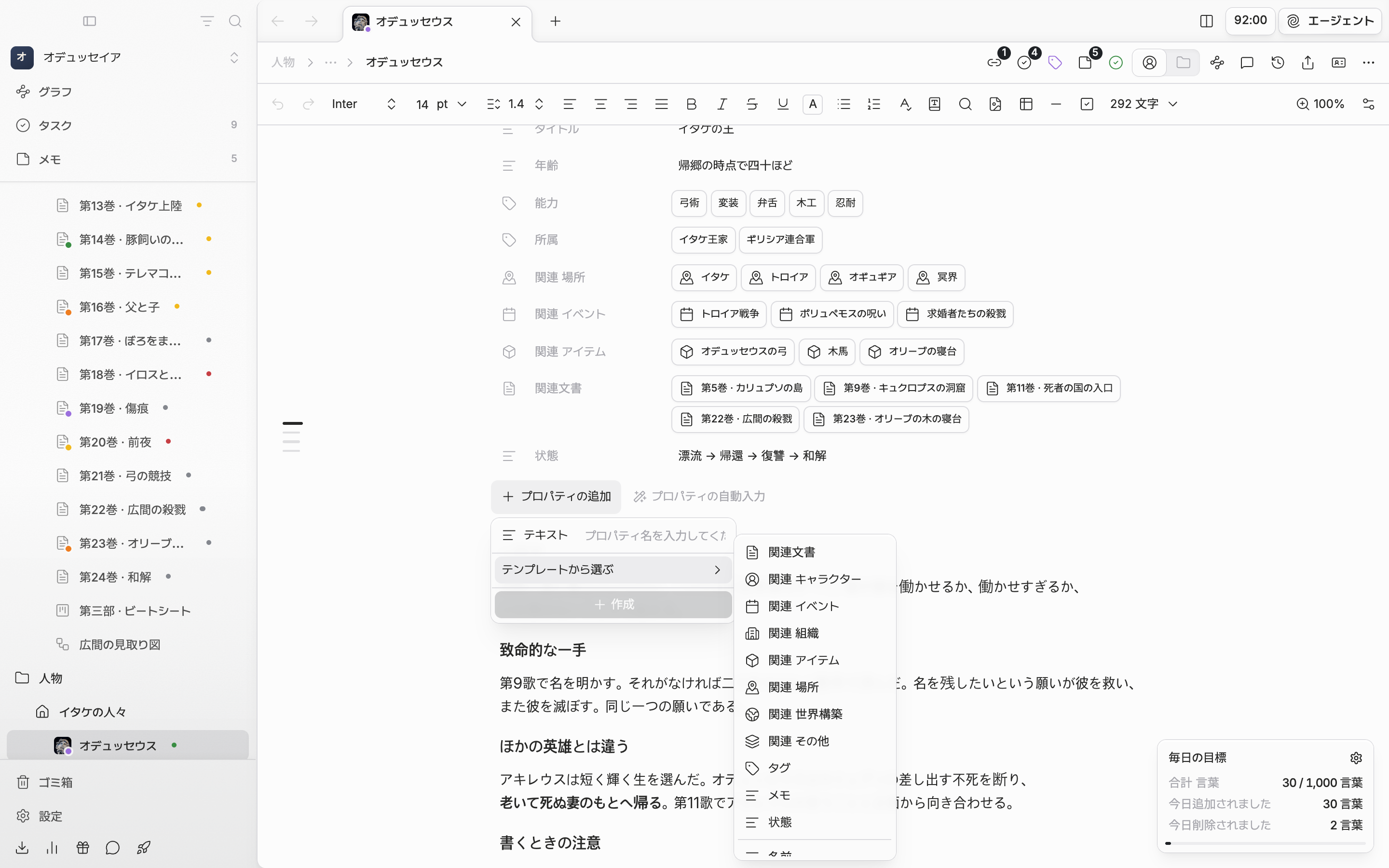Click the 作成 create button
The image size is (1389, 868).
pos(613,605)
